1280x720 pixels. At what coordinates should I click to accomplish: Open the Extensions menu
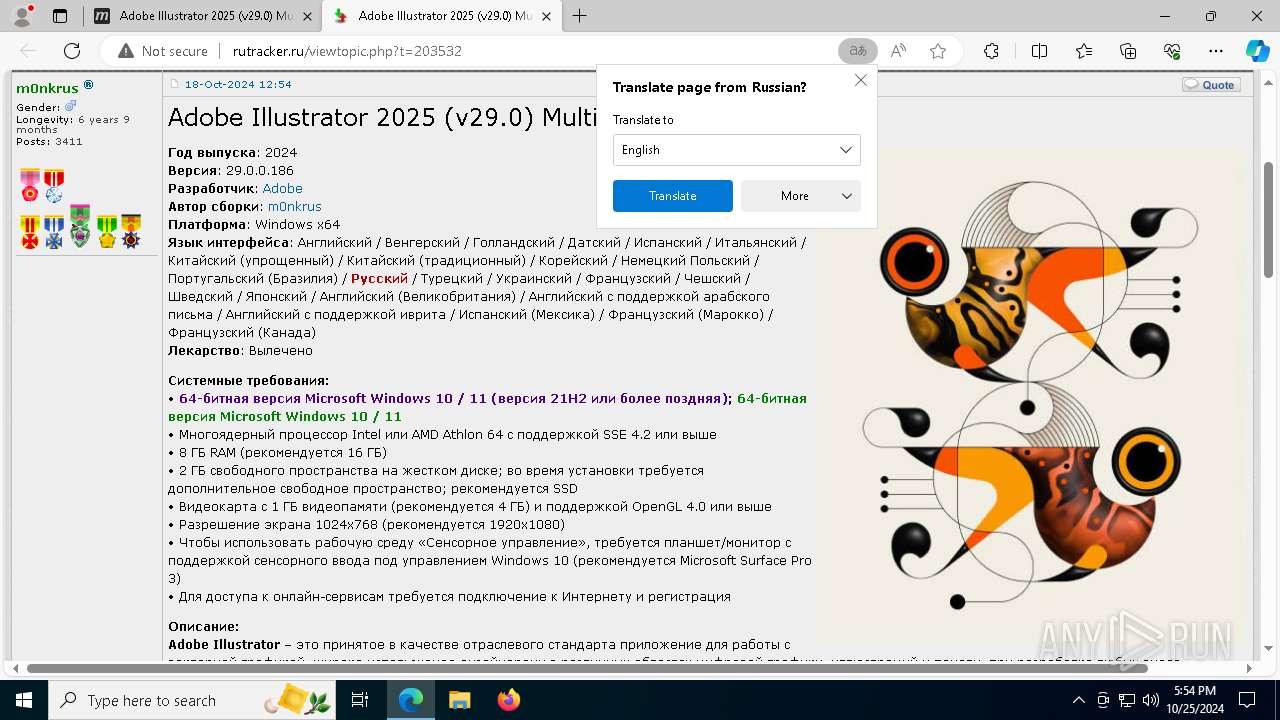(x=991, y=51)
